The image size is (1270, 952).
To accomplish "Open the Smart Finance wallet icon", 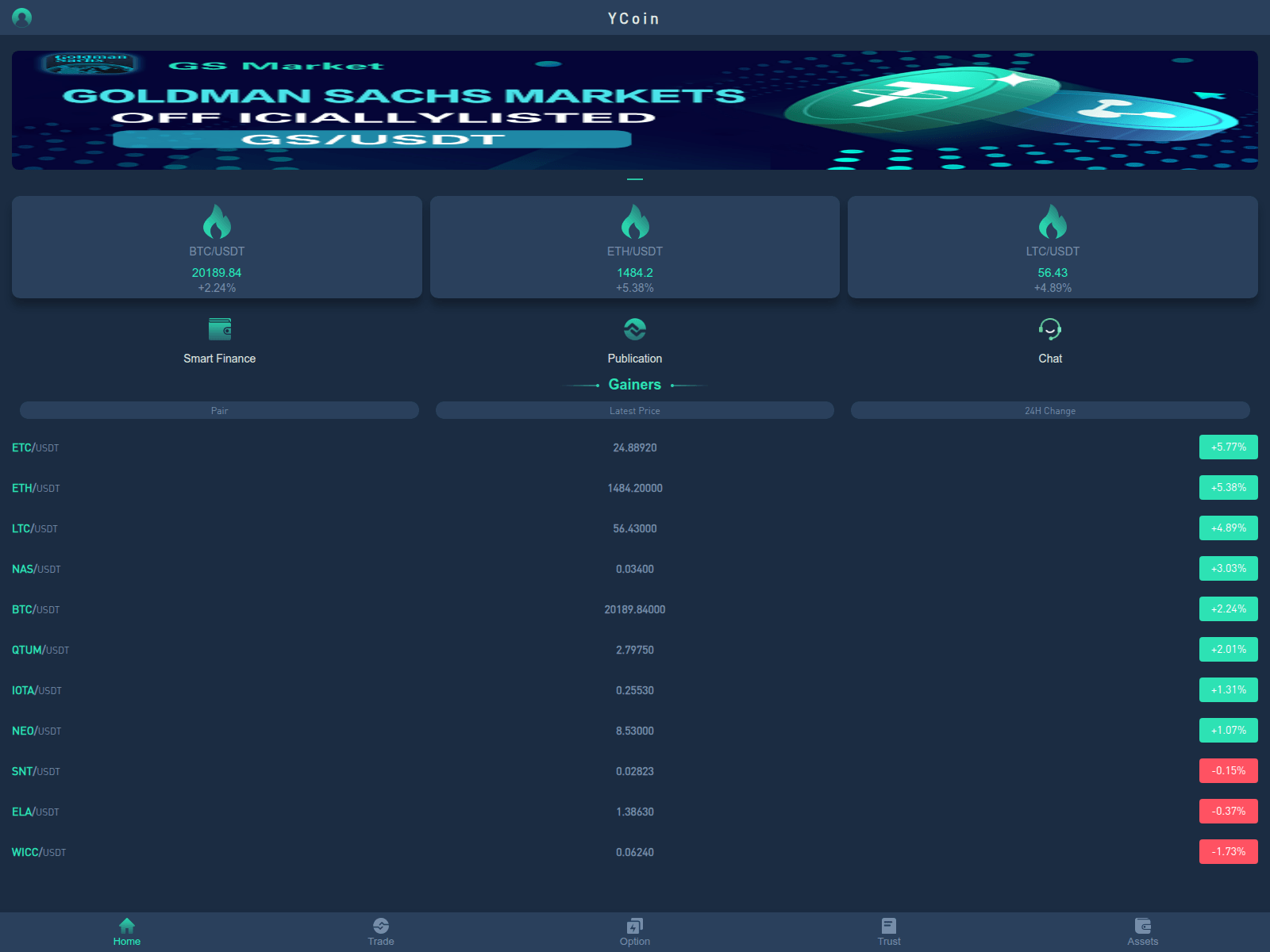I will pyautogui.click(x=220, y=328).
